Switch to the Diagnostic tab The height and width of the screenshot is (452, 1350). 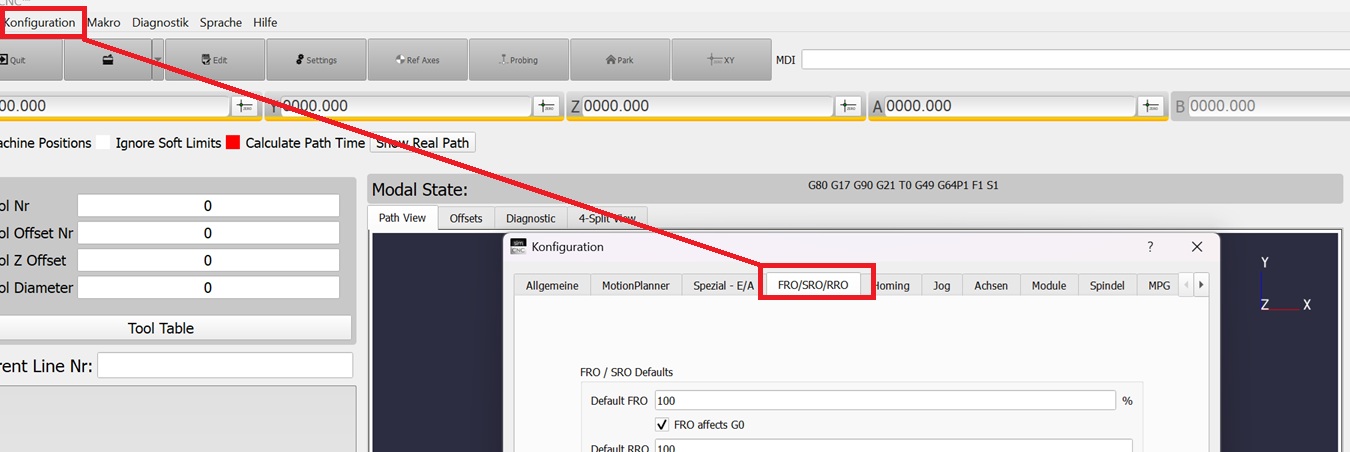[x=531, y=218]
